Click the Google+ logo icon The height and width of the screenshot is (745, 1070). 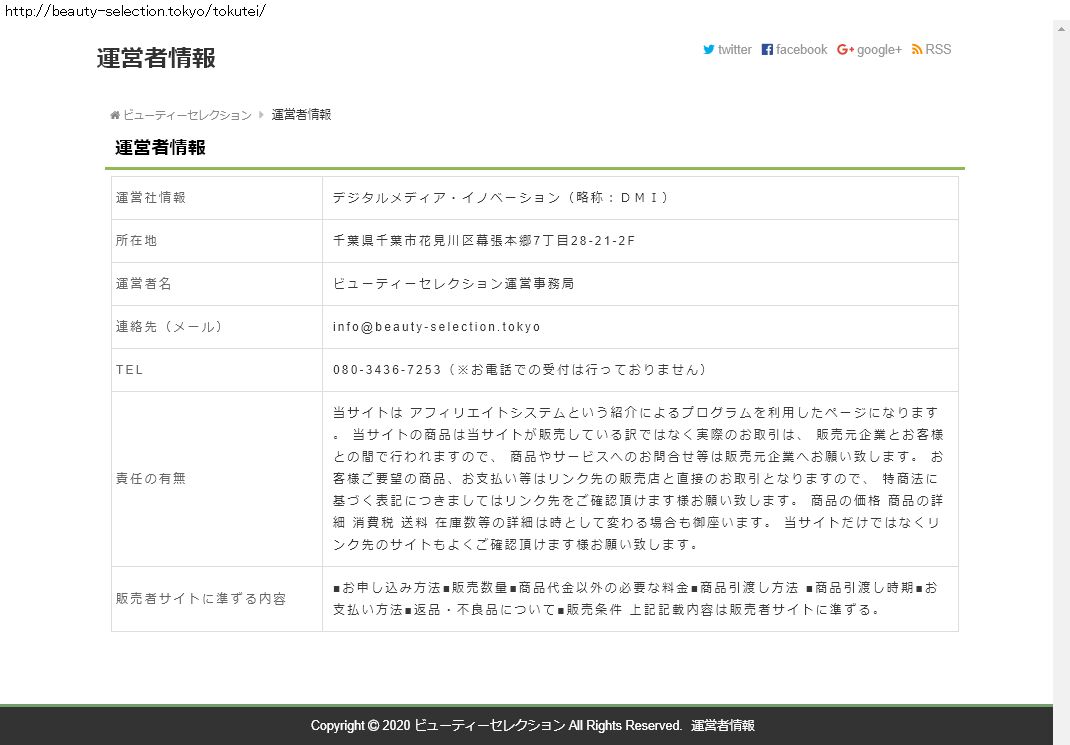[x=845, y=49]
